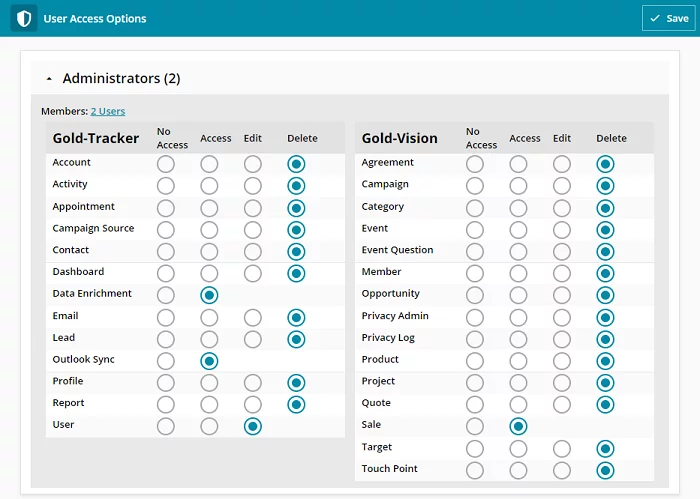Set Campaign to Edit level

(x=562, y=186)
